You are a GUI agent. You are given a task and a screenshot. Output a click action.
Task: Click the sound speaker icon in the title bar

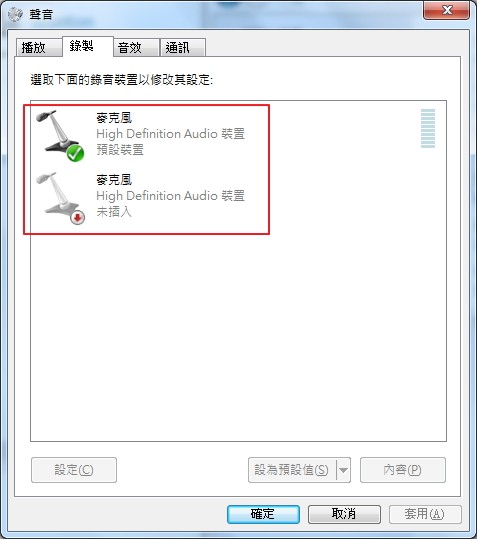pos(15,14)
